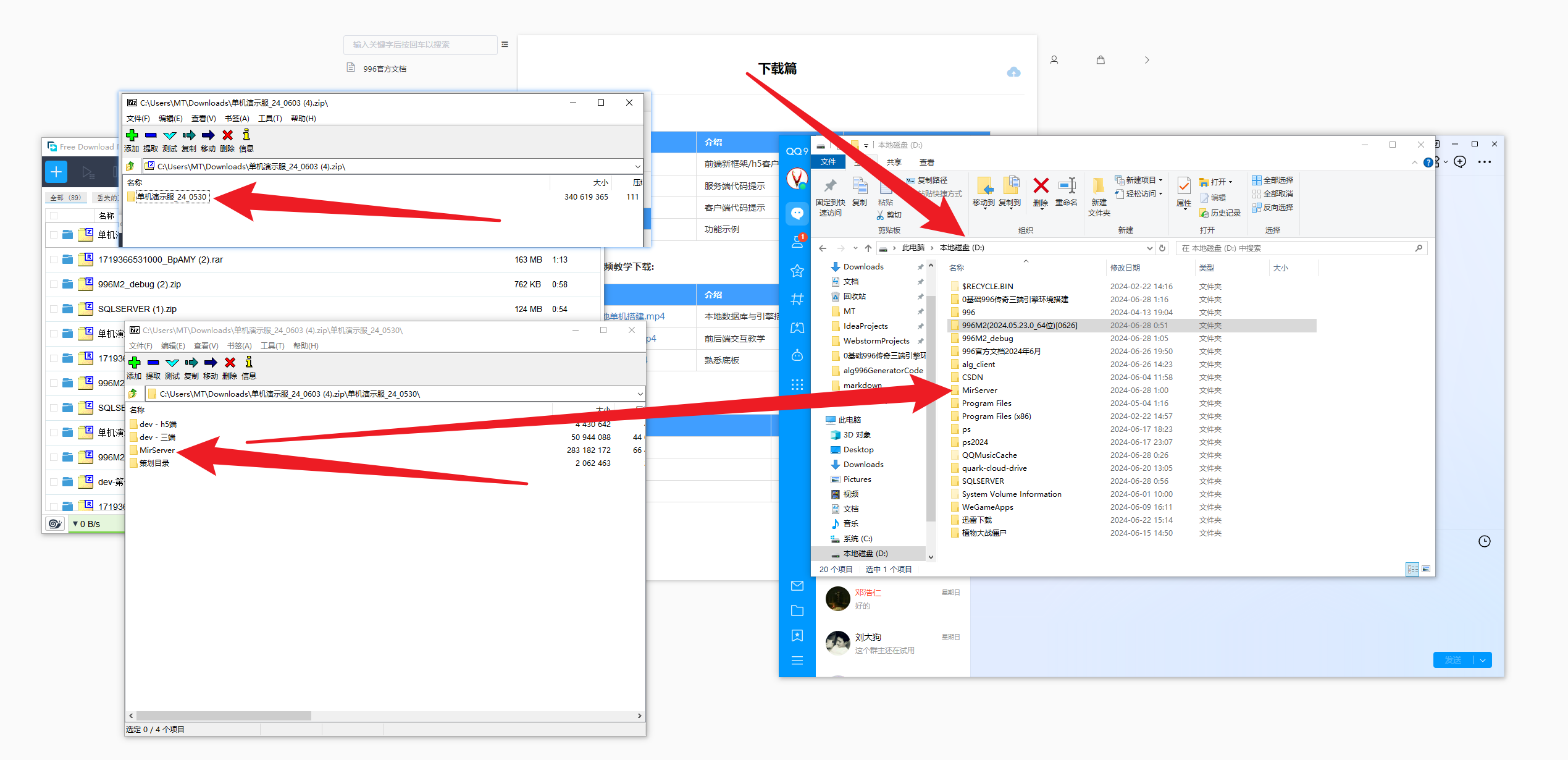Check the box for 1719366531000_BpAMY (2).rar
Viewport: 1568px width, 760px height.
[x=54, y=260]
